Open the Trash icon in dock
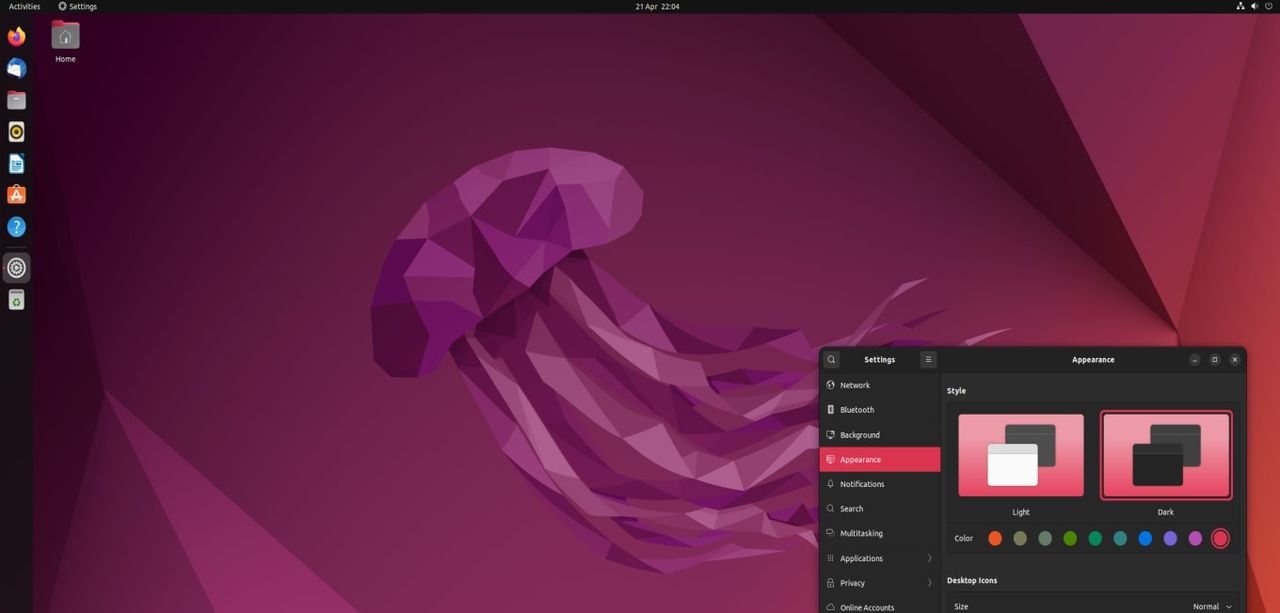 (16, 300)
